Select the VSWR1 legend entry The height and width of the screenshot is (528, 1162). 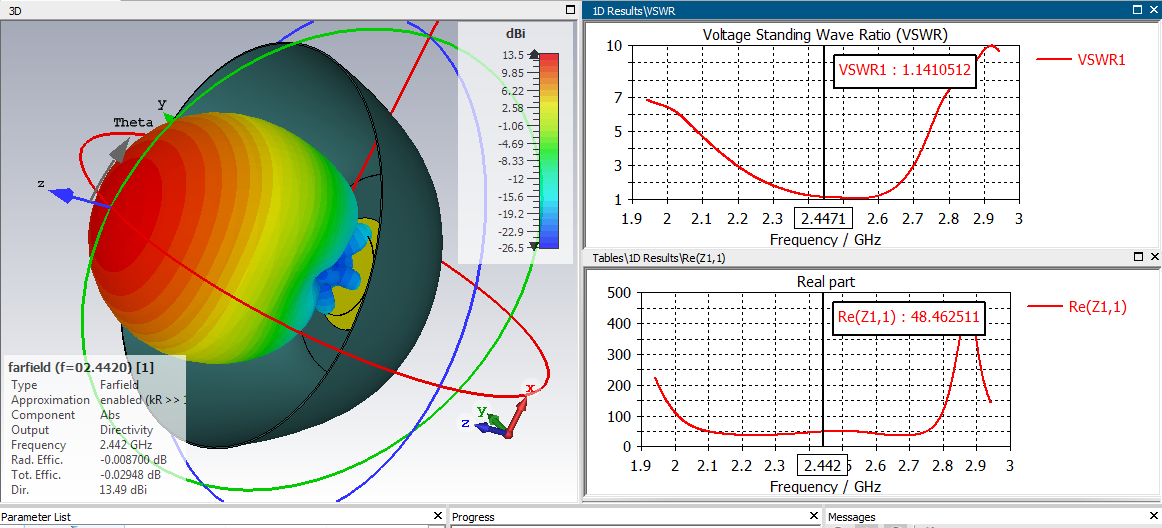coord(1080,60)
